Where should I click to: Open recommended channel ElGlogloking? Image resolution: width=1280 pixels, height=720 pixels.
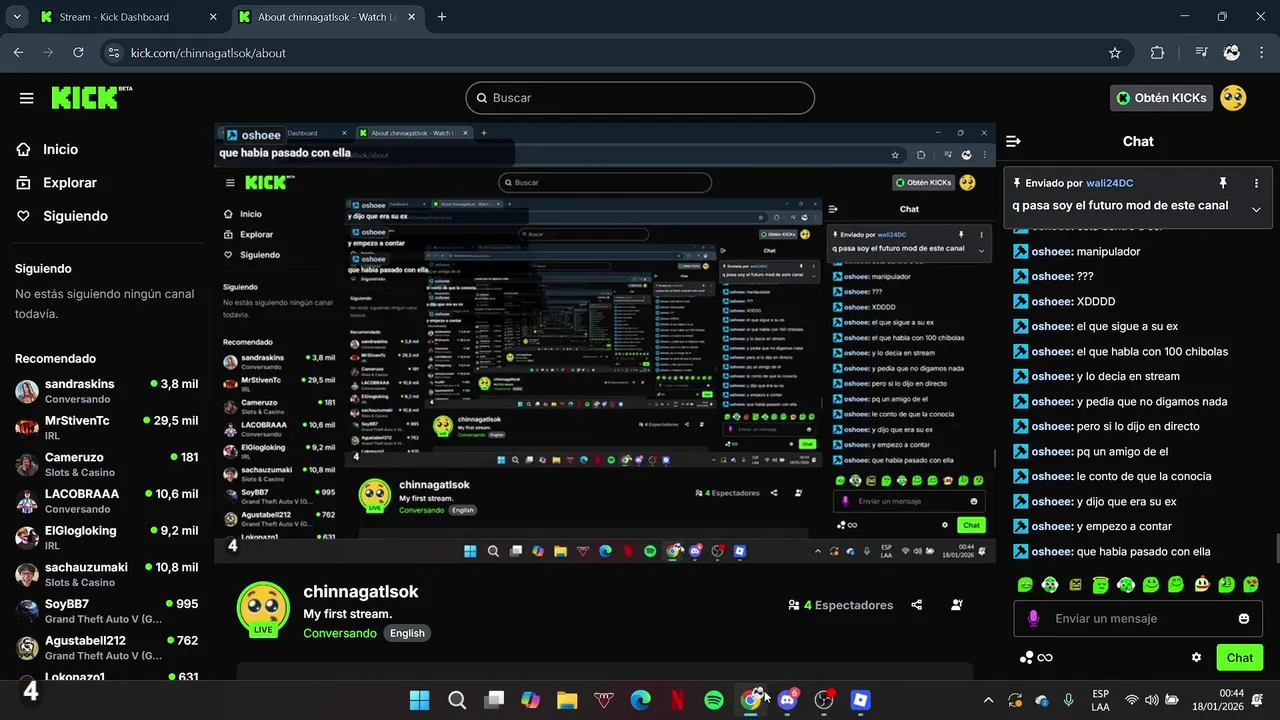click(105, 538)
